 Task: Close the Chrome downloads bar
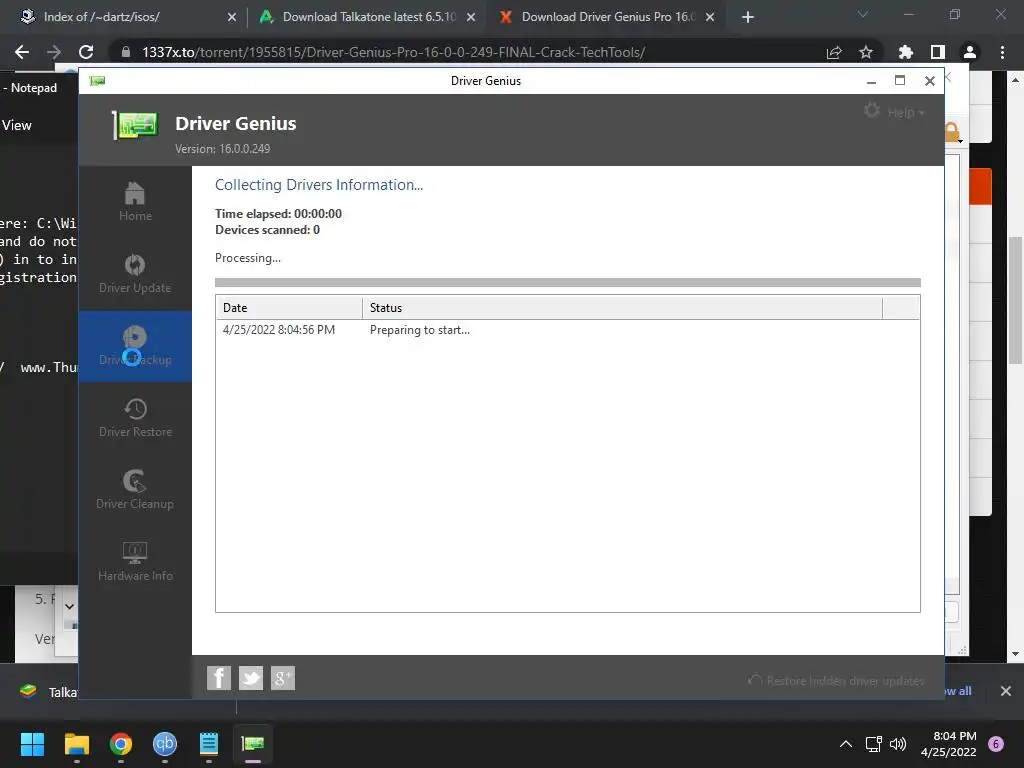1006,691
